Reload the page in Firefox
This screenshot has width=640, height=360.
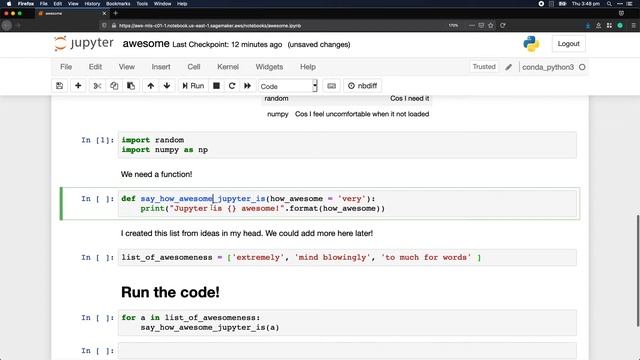coord(503,25)
